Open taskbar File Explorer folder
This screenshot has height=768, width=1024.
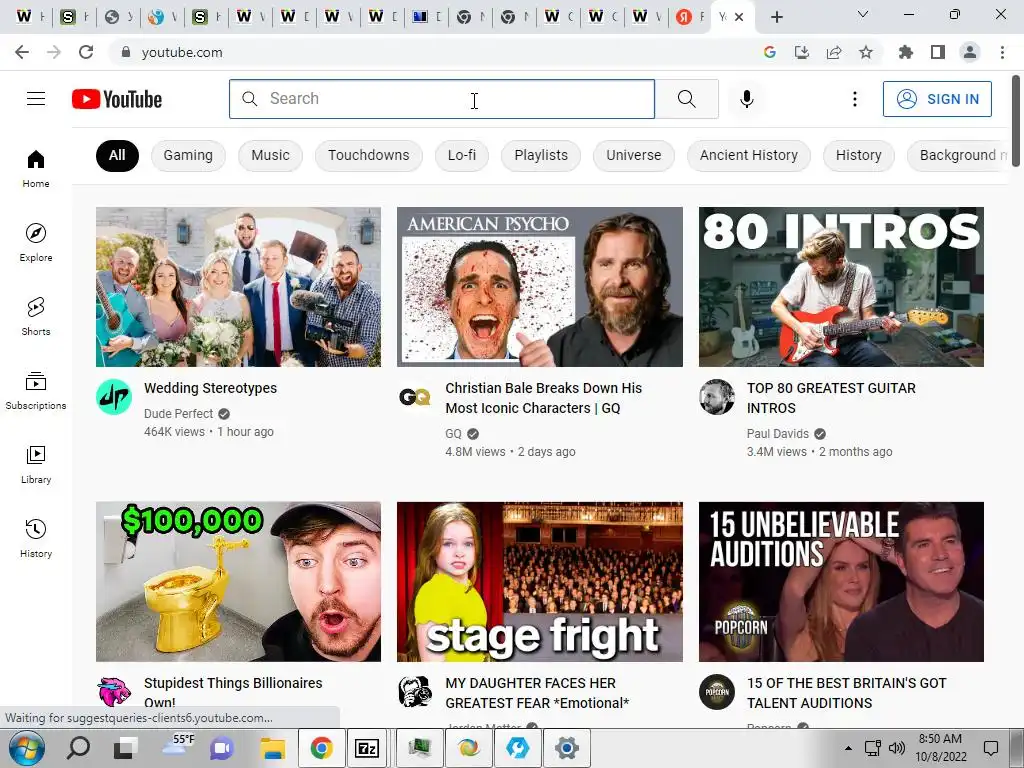[x=273, y=748]
